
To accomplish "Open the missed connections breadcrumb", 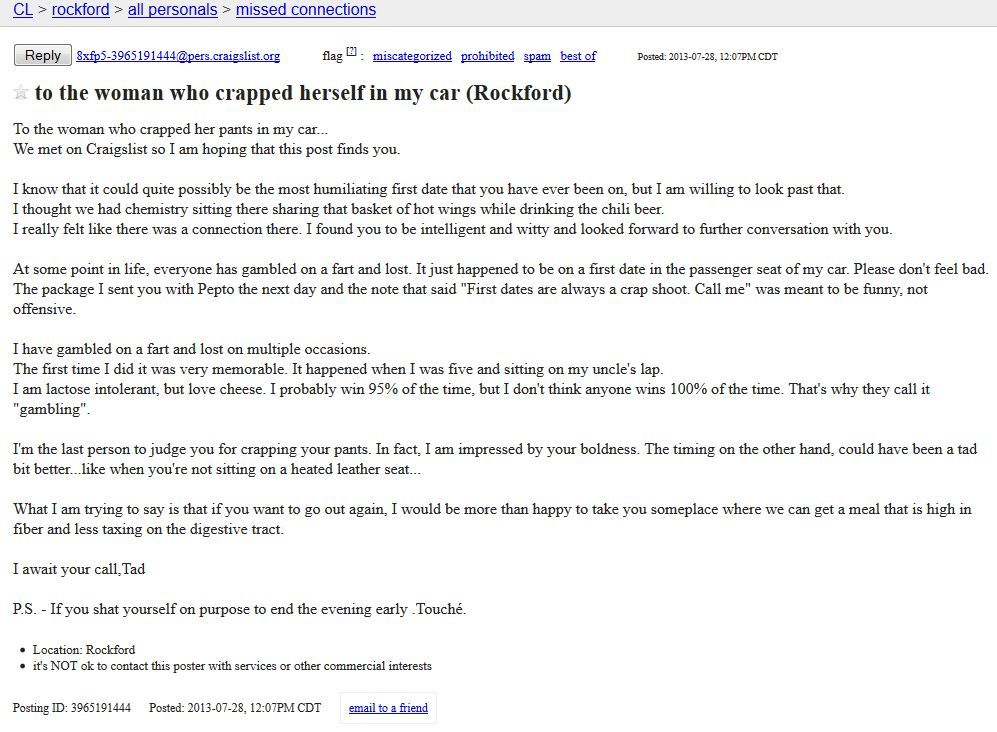I will pos(306,10).
